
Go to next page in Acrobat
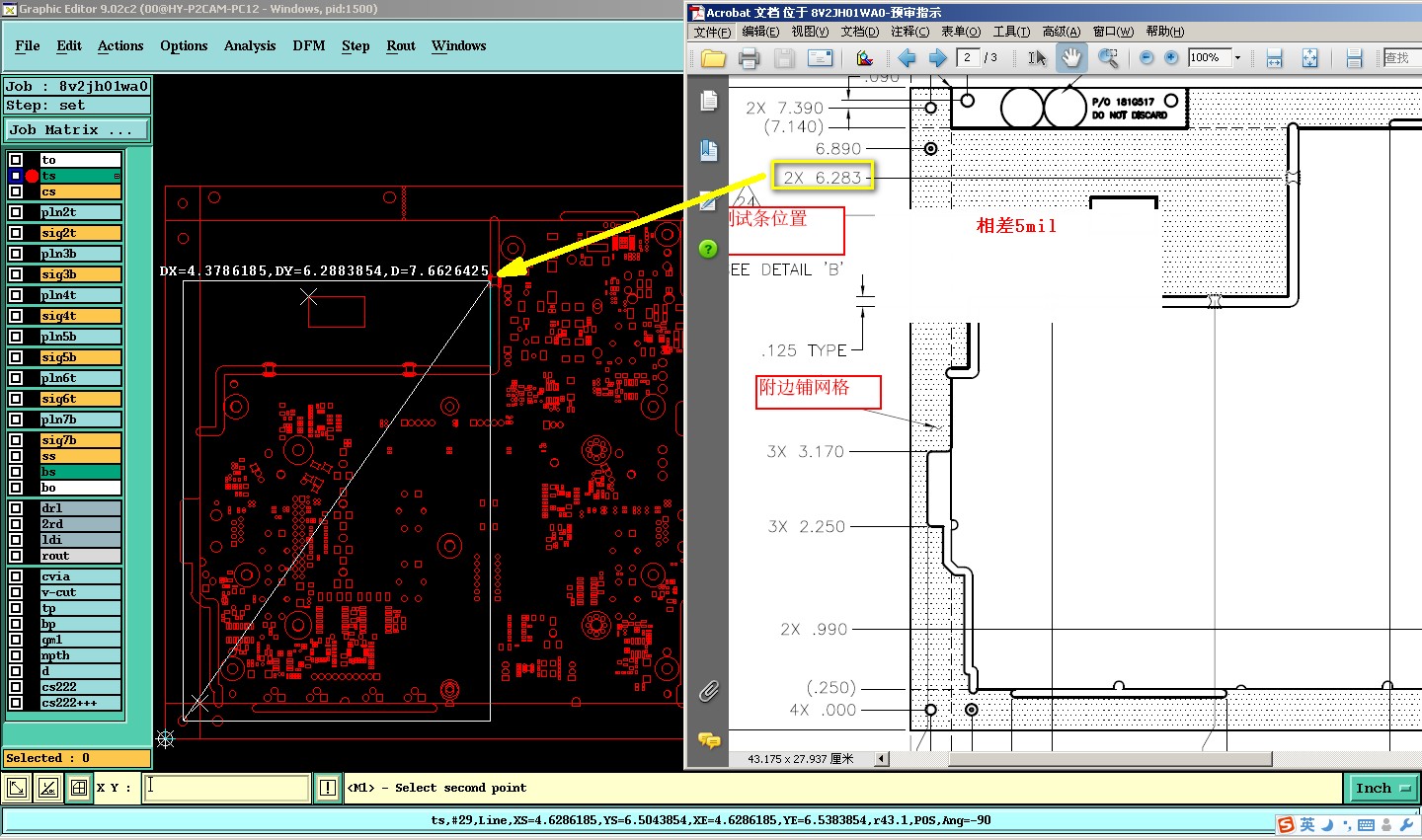coord(938,58)
